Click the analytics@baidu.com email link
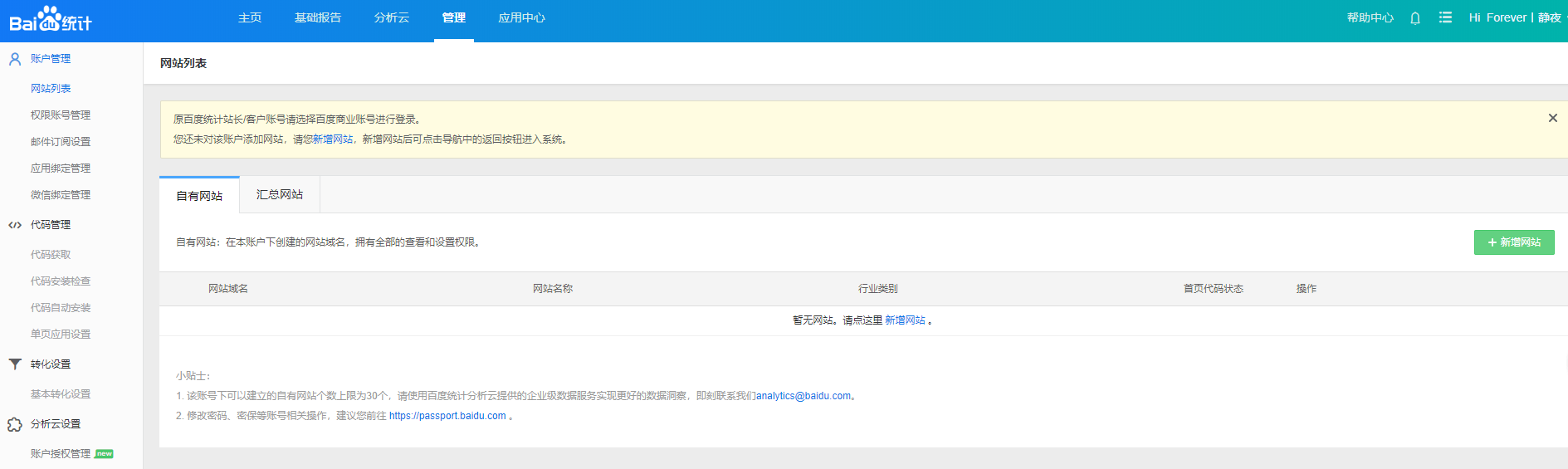The image size is (1568, 469). coord(804,396)
